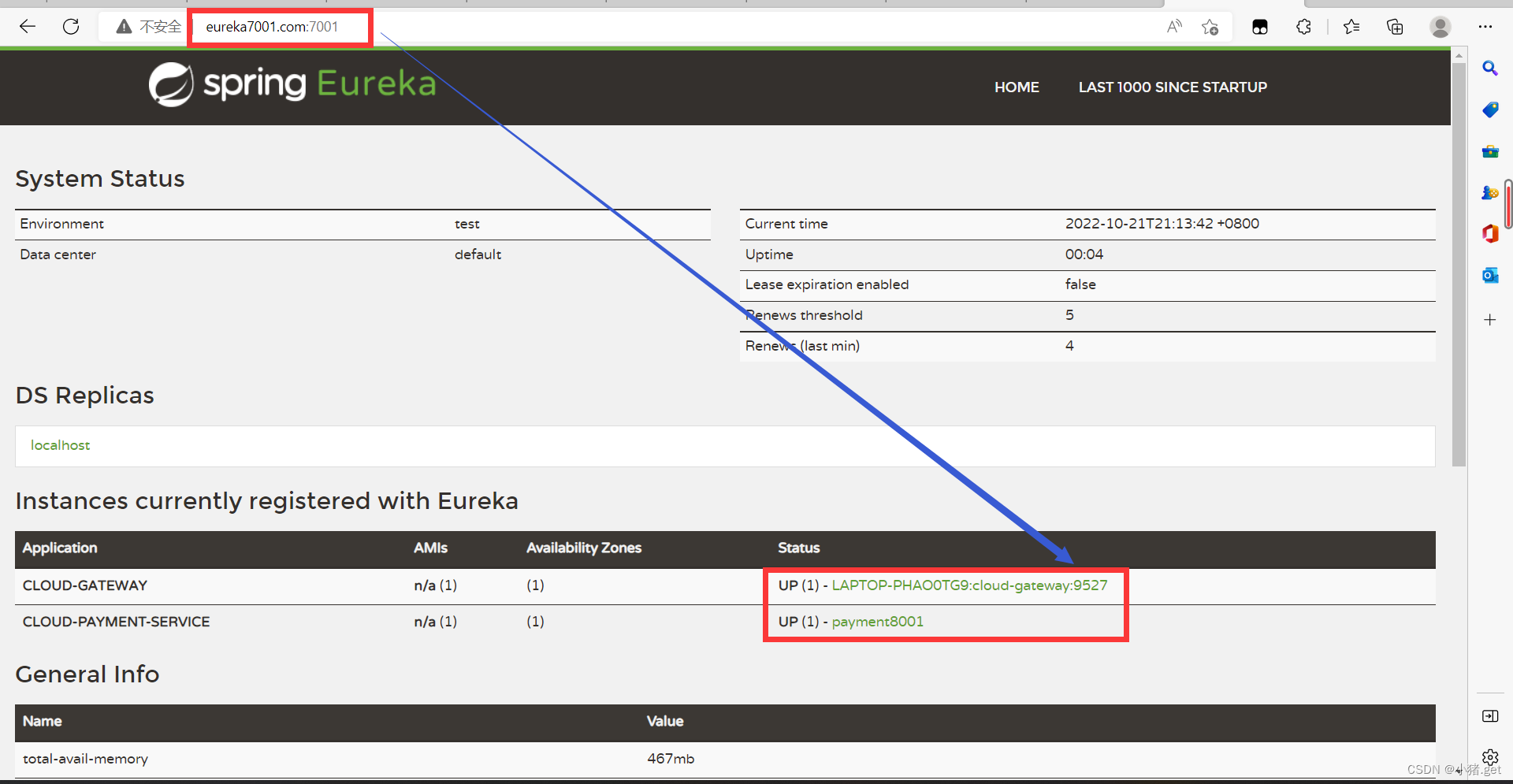Select the Uptime value 00:04
1513x784 pixels.
pos(1084,255)
